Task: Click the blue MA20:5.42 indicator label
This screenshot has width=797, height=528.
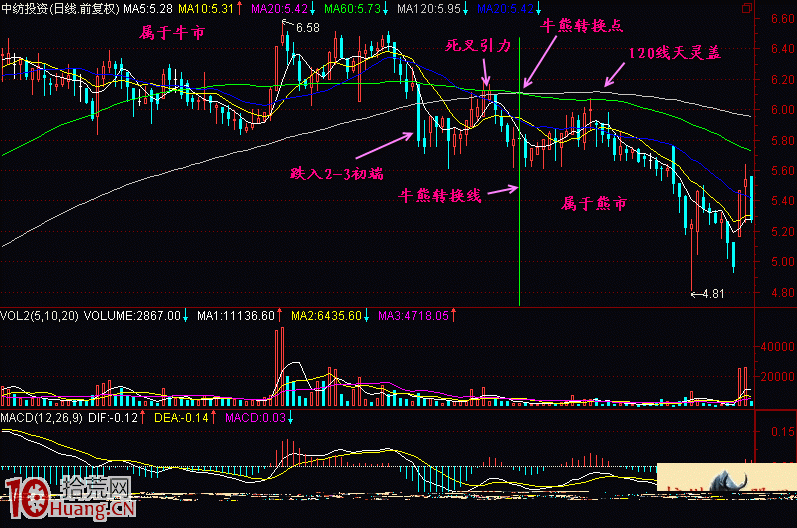Action: 506,9
